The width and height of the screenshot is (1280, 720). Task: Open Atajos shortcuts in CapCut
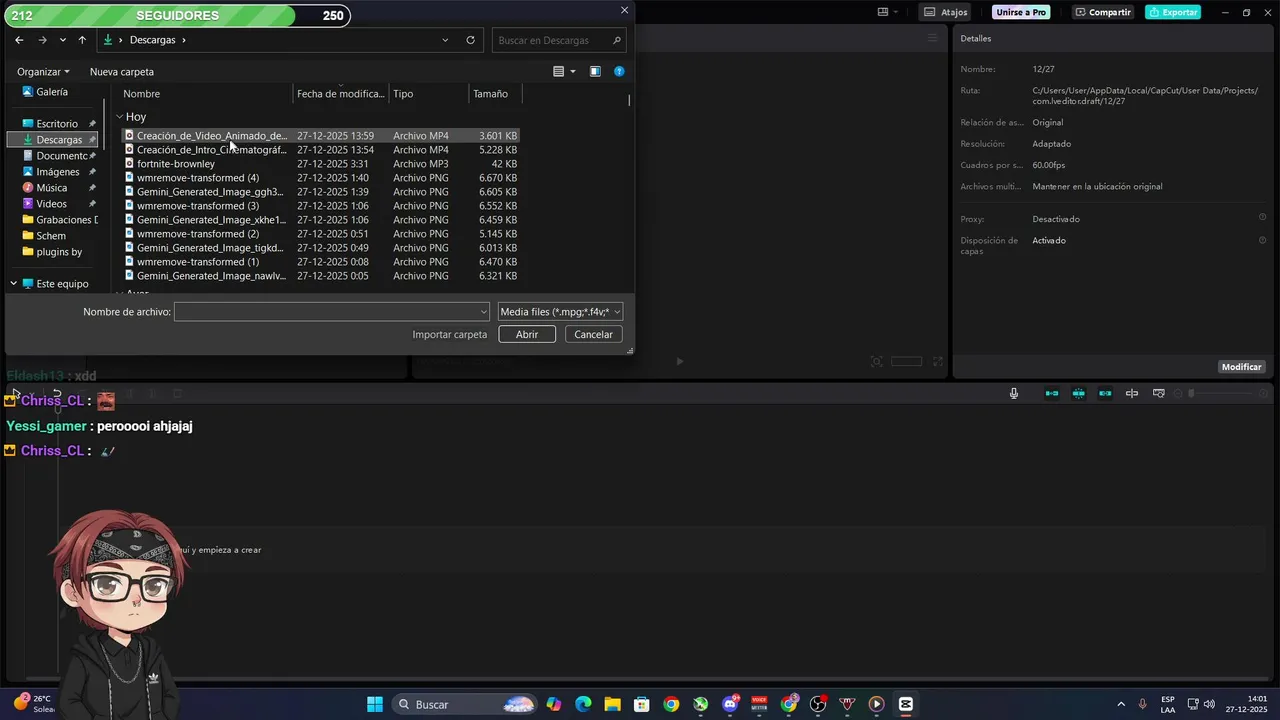tap(946, 12)
